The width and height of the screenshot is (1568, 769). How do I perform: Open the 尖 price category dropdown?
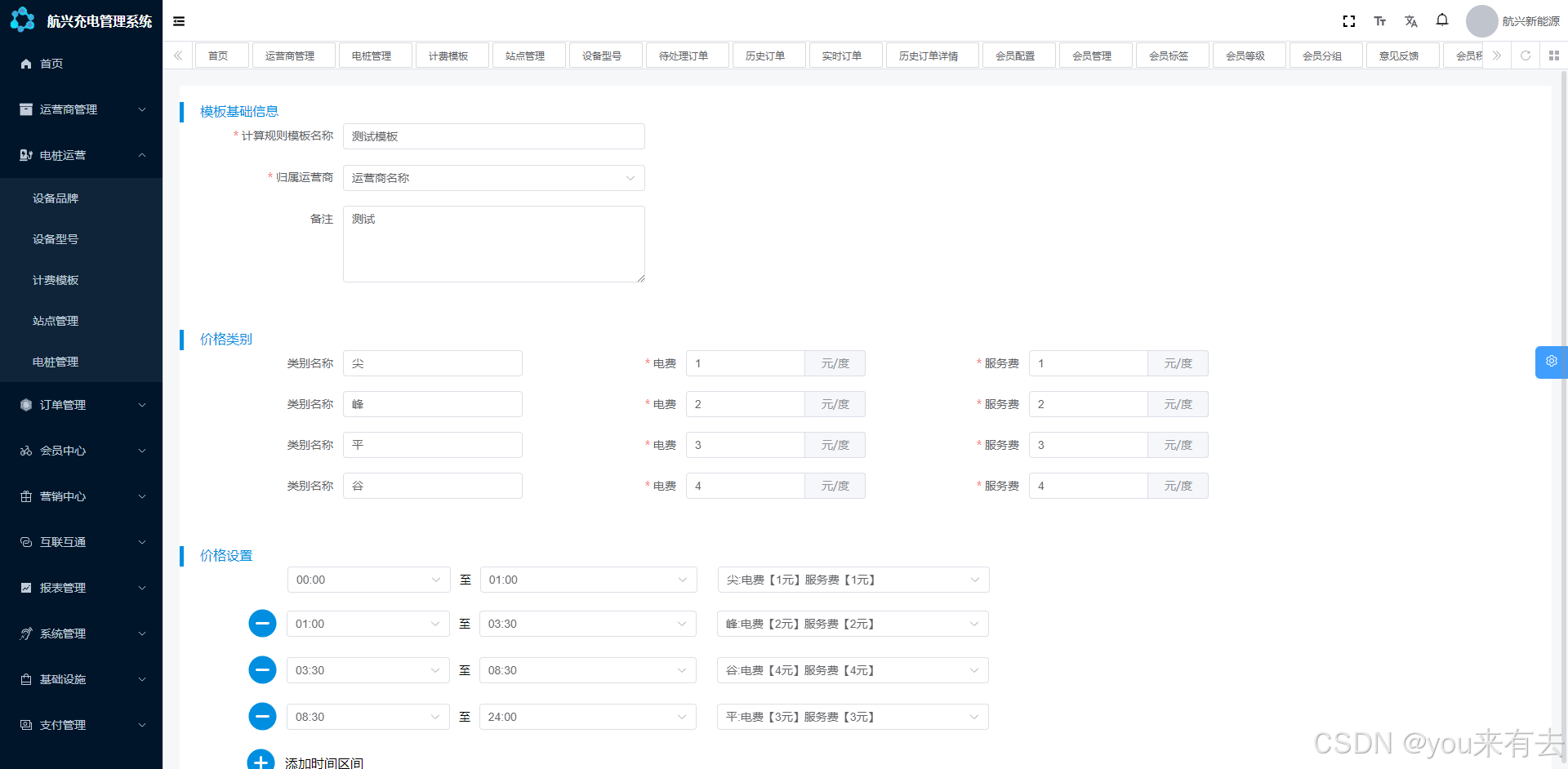click(x=853, y=580)
